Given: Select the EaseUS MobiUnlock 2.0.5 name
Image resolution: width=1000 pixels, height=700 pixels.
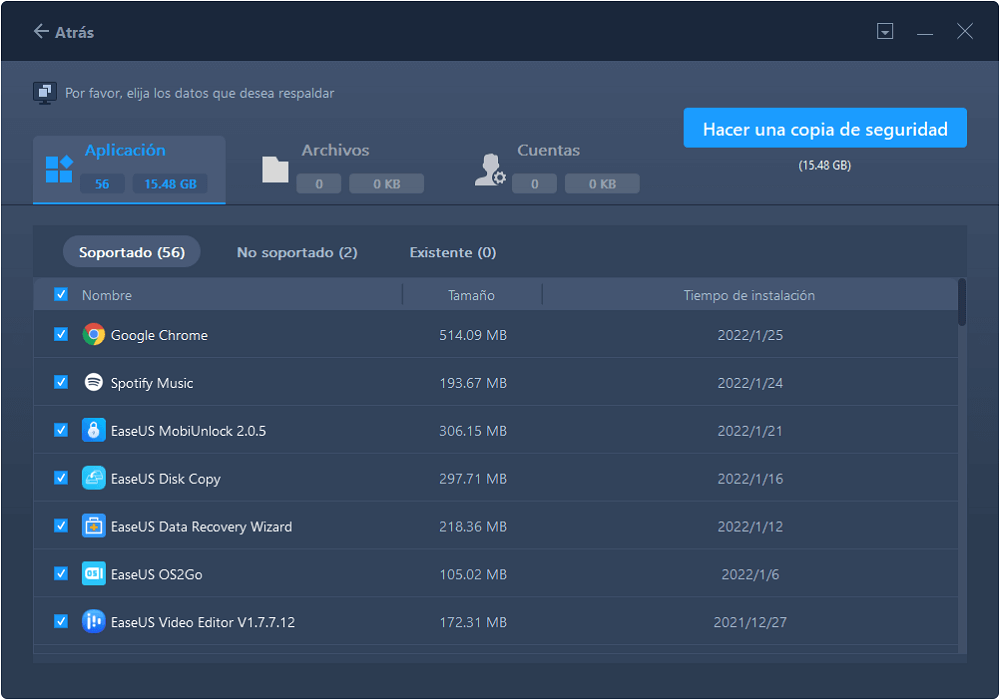Looking at the screenshot, I should pos(188,431).
